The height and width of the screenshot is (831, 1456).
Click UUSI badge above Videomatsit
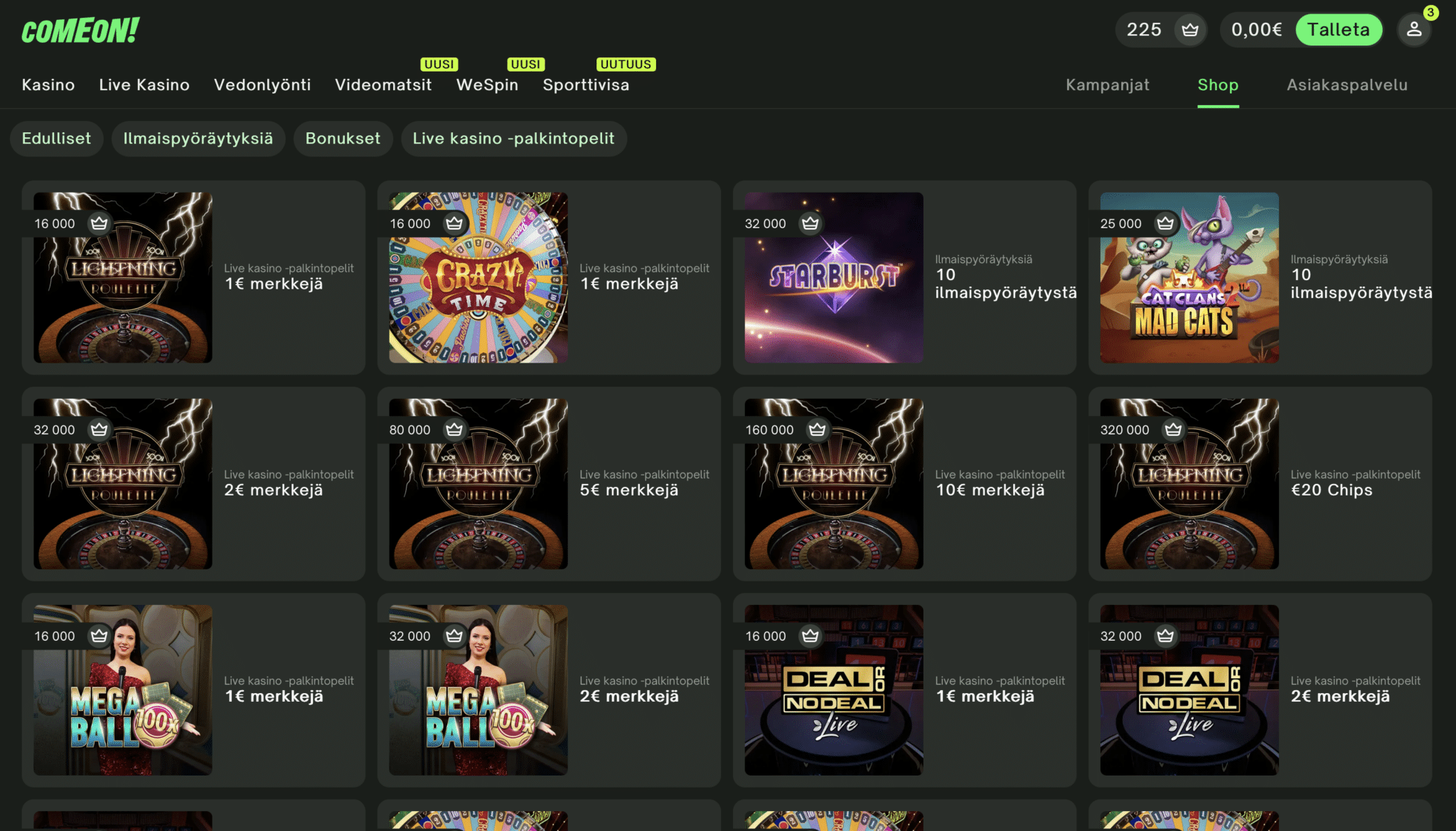click(439, 64)
